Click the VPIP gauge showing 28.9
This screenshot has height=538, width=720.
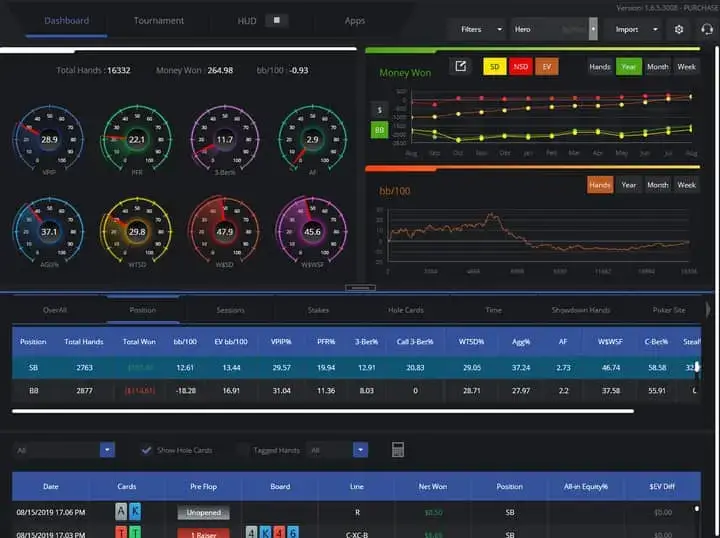49,140
